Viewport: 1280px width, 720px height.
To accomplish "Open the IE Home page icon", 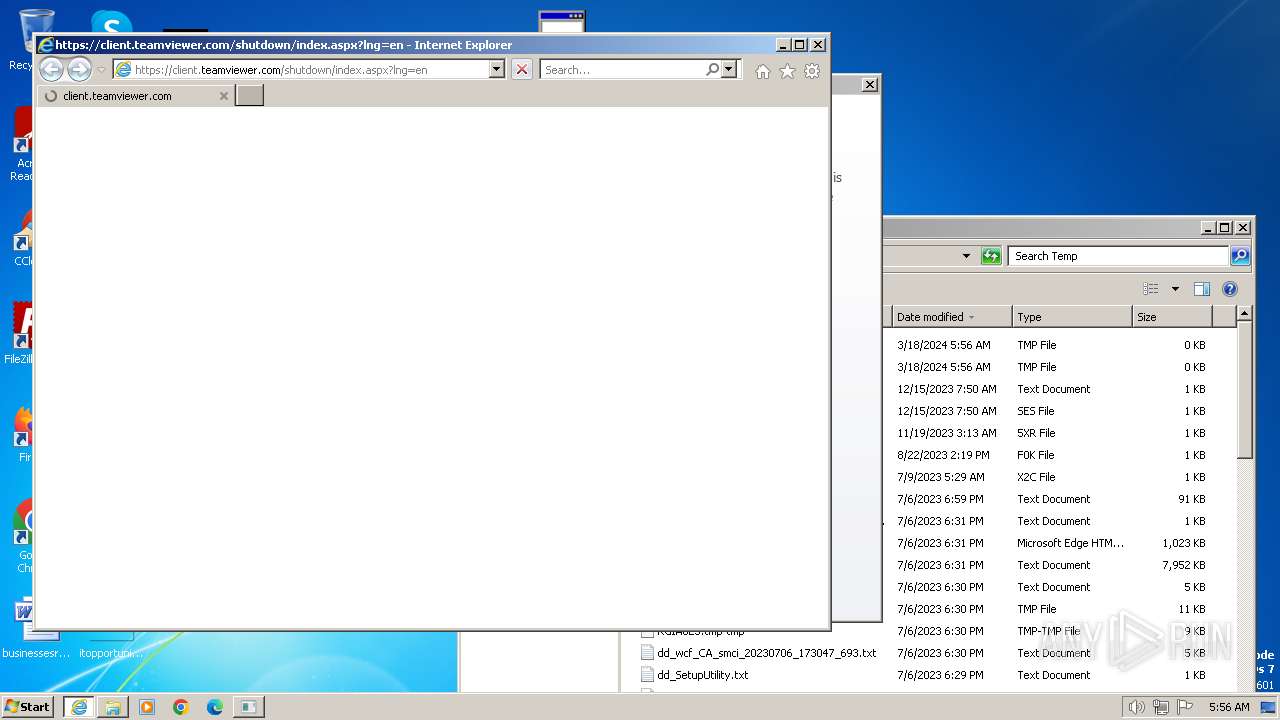I will (763, 71).
